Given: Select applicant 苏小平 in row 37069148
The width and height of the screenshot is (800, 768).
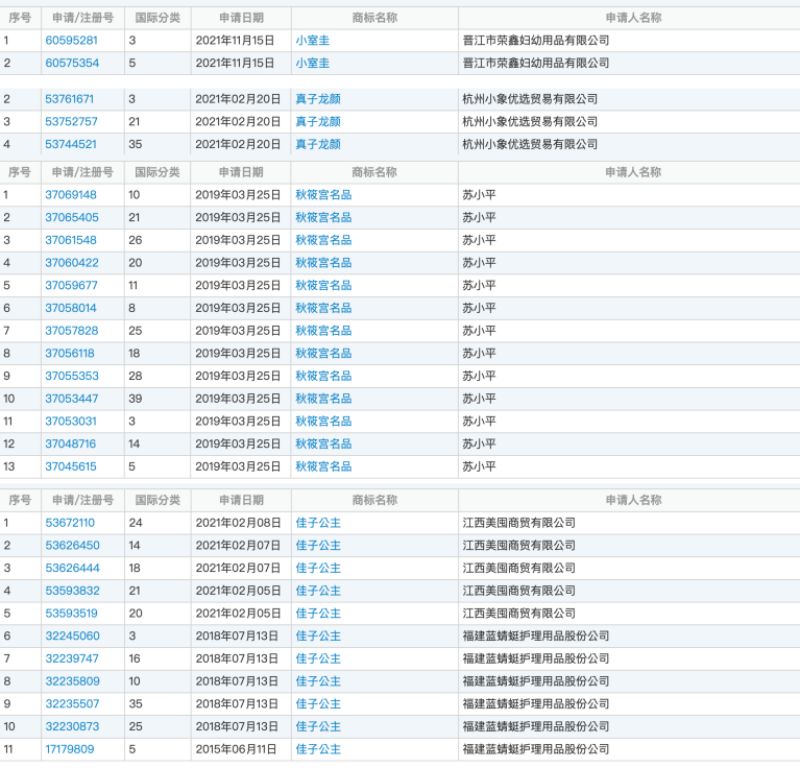Looking at the screenshot, I should (x=479, y=194).
